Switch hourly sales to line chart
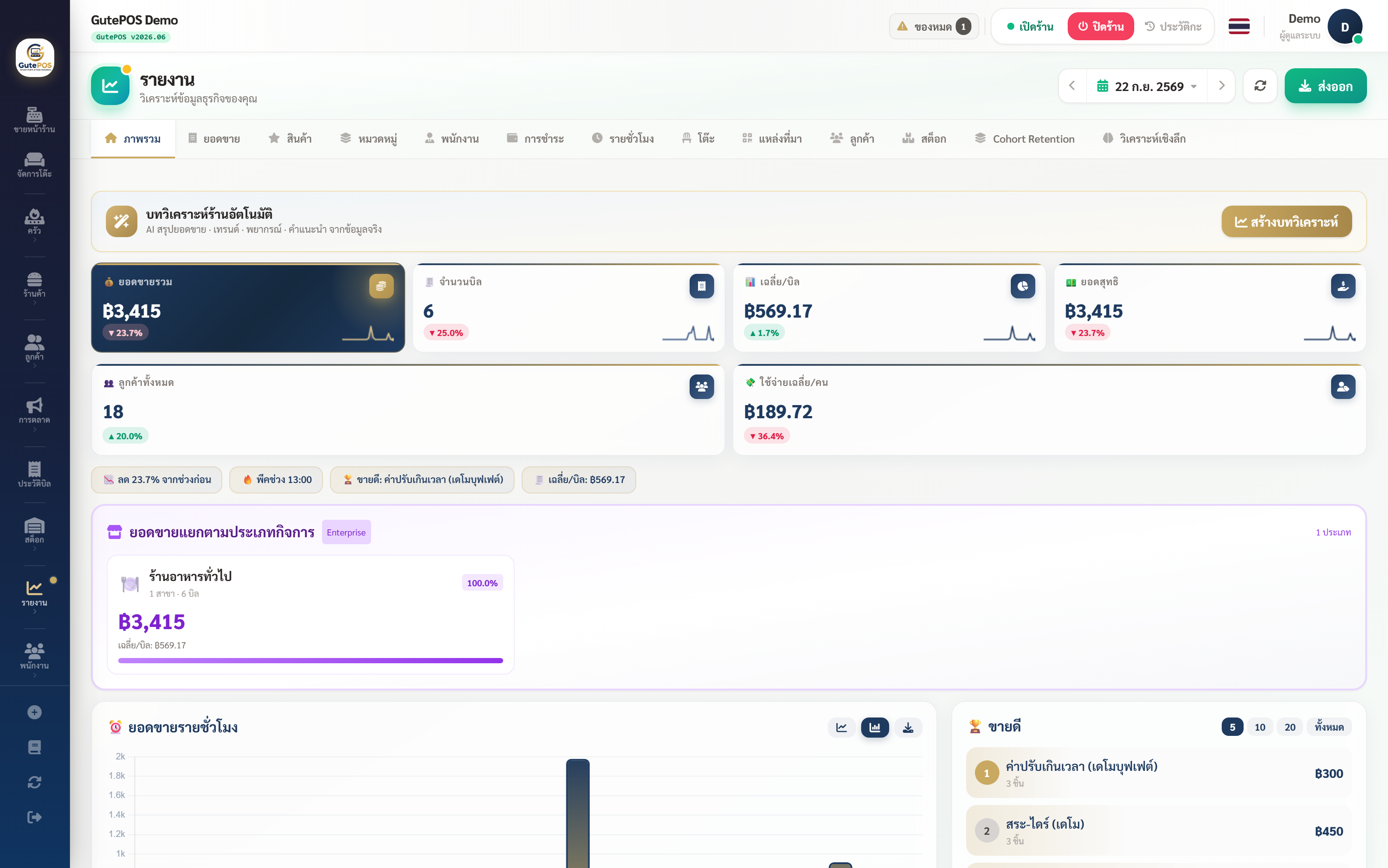 pos(841,728)
